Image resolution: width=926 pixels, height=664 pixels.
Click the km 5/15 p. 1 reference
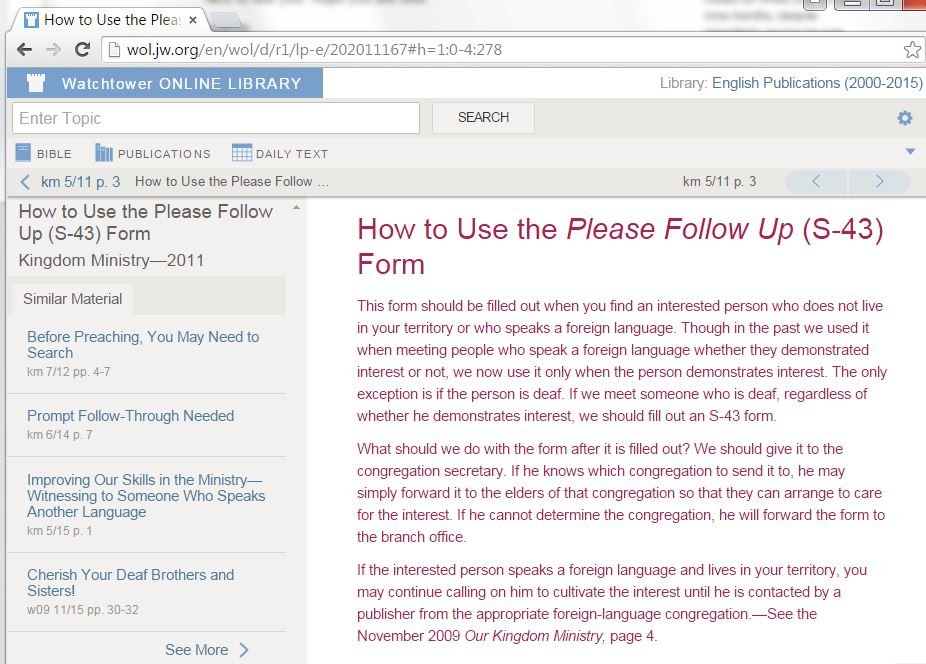[x=60, y=530]
